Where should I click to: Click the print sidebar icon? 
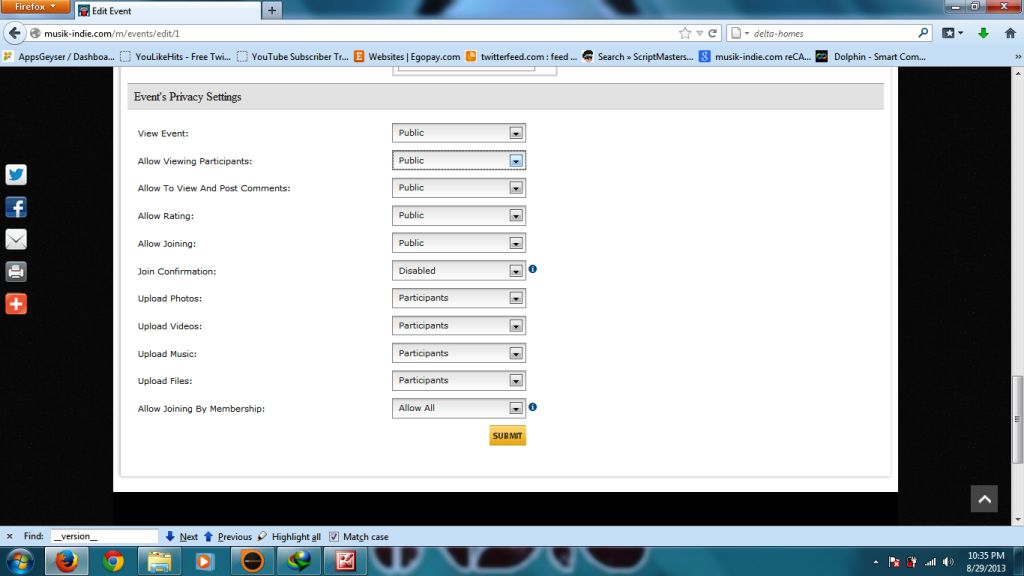[16, 272]
